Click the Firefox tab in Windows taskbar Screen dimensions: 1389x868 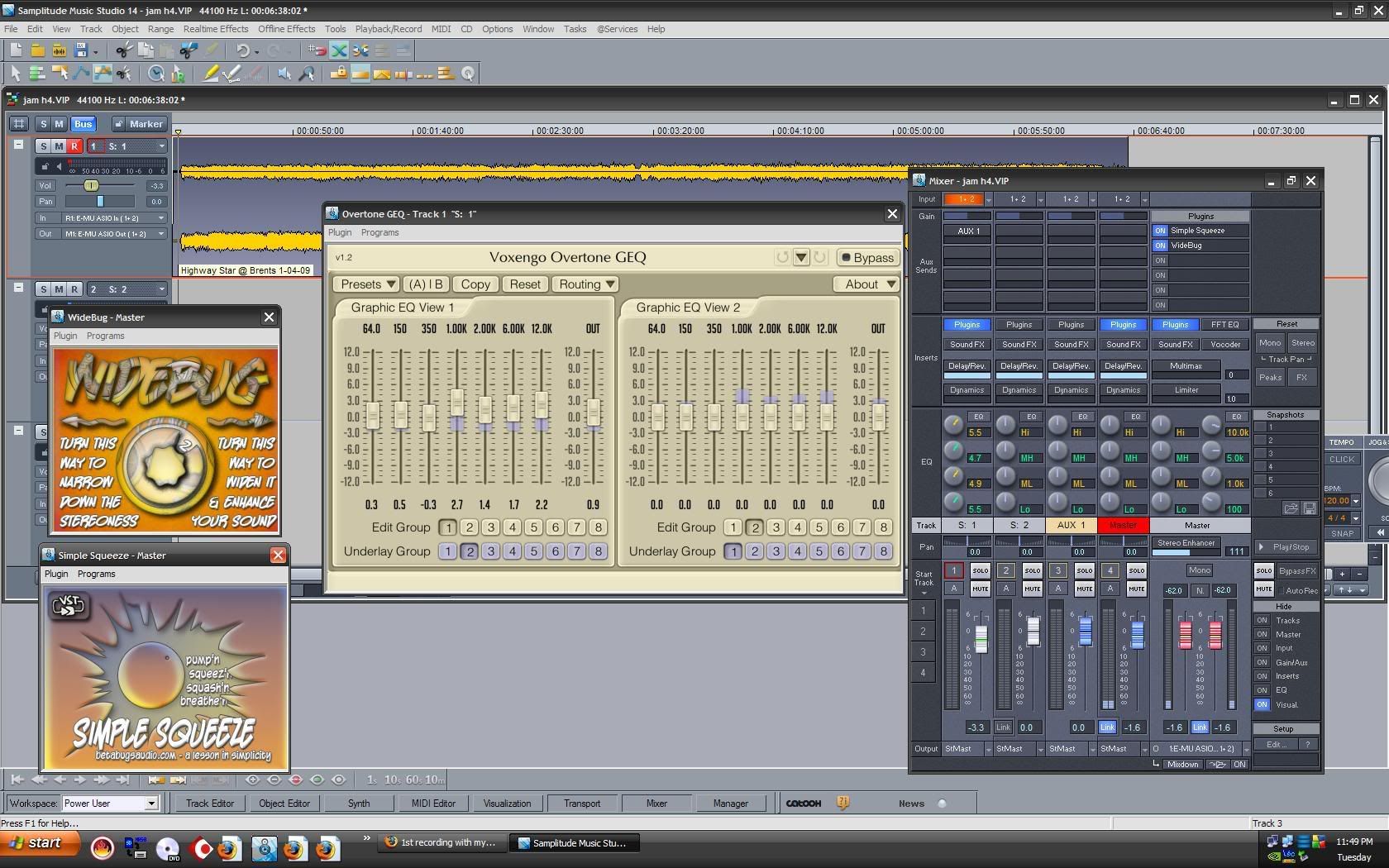coord(442,843)
